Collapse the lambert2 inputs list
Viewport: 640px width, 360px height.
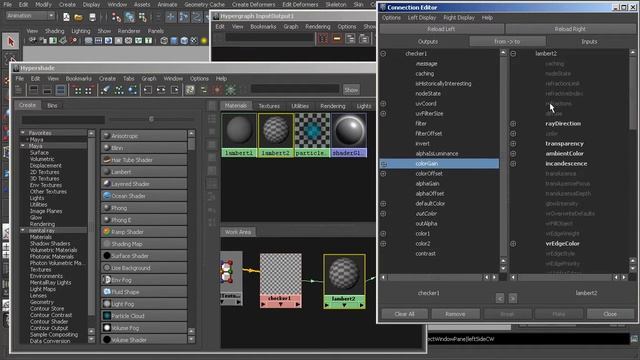(513, 53)
